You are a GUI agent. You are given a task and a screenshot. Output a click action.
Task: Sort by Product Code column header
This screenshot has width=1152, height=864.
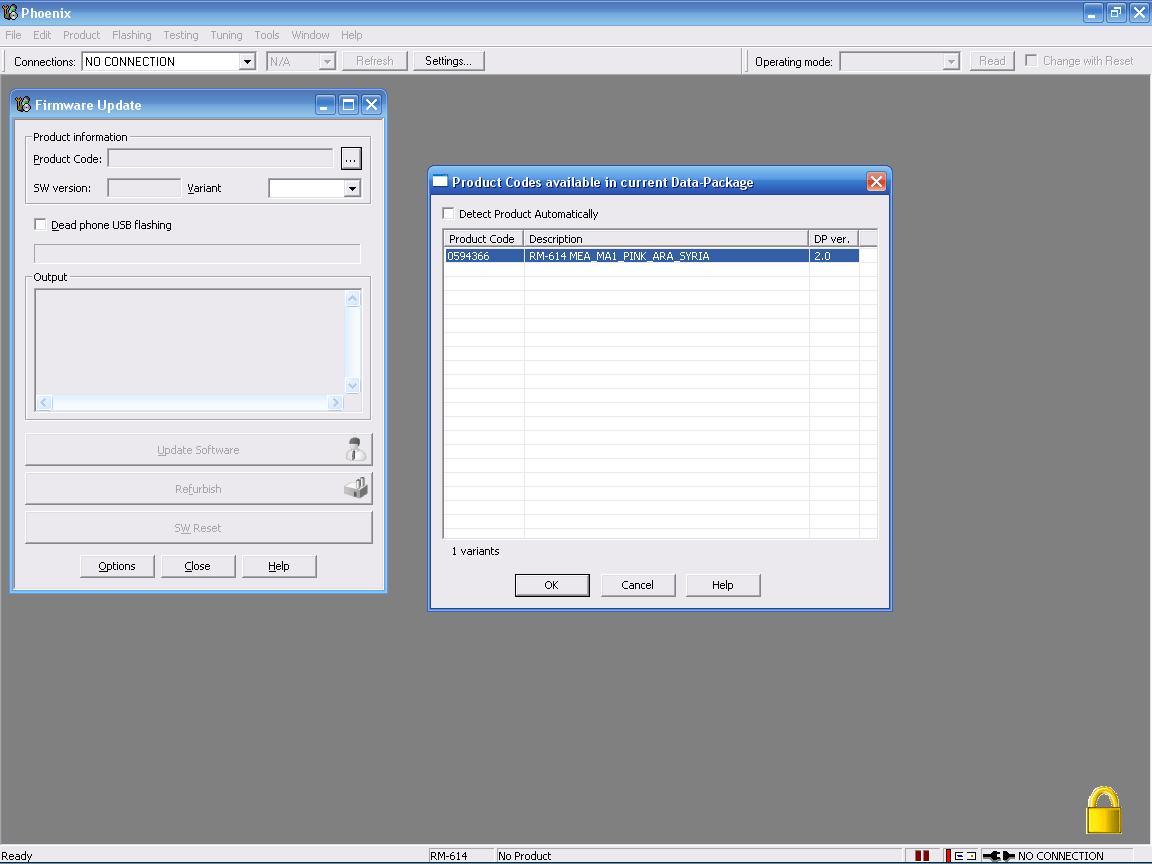tap(483, 239)
